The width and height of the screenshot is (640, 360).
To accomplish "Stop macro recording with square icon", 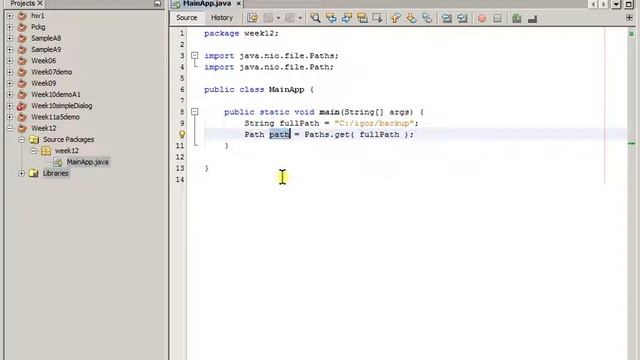I will click(x=497, y=18).
